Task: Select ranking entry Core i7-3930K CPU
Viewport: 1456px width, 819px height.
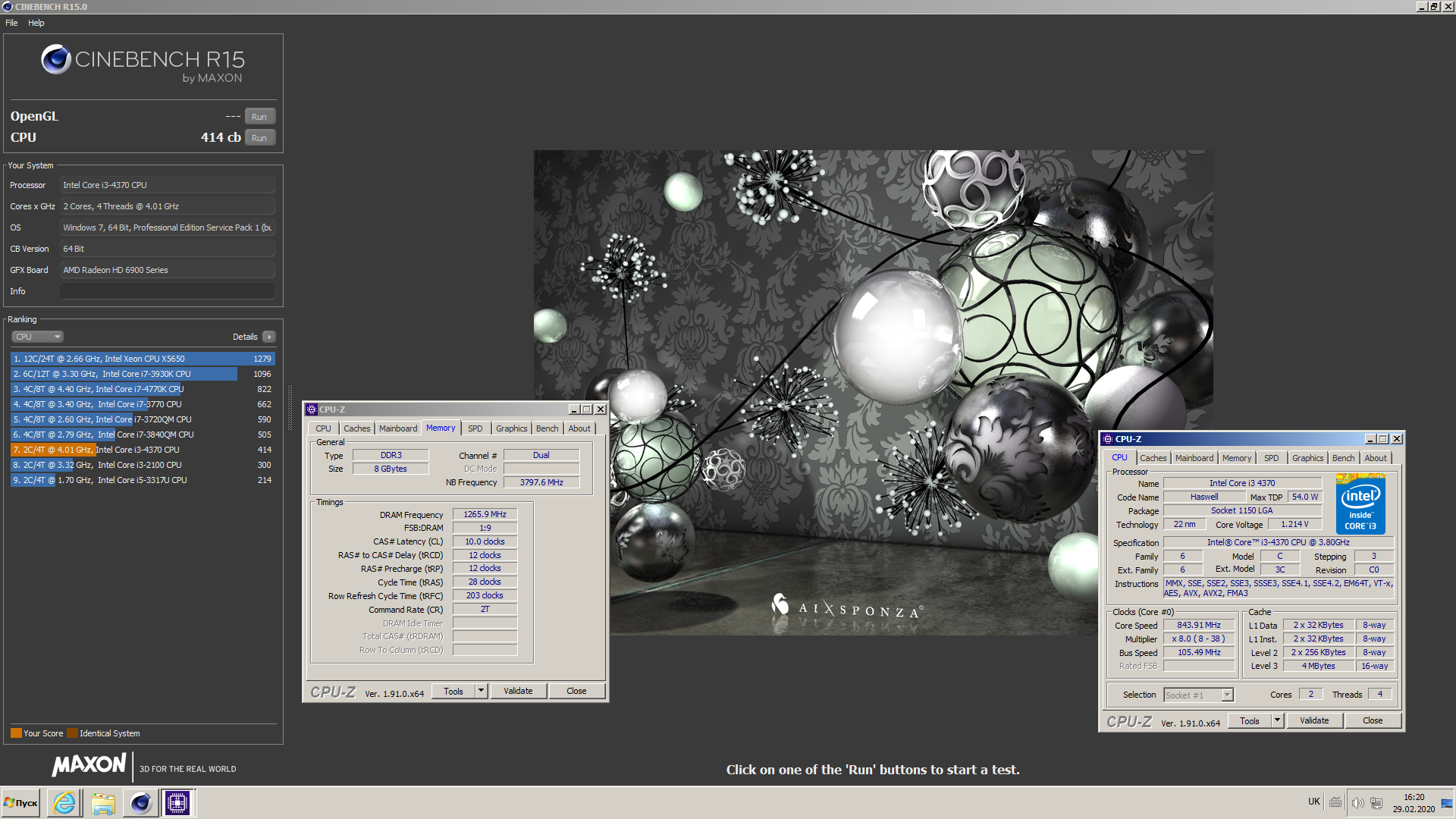Action: click(x=143, y=374)
